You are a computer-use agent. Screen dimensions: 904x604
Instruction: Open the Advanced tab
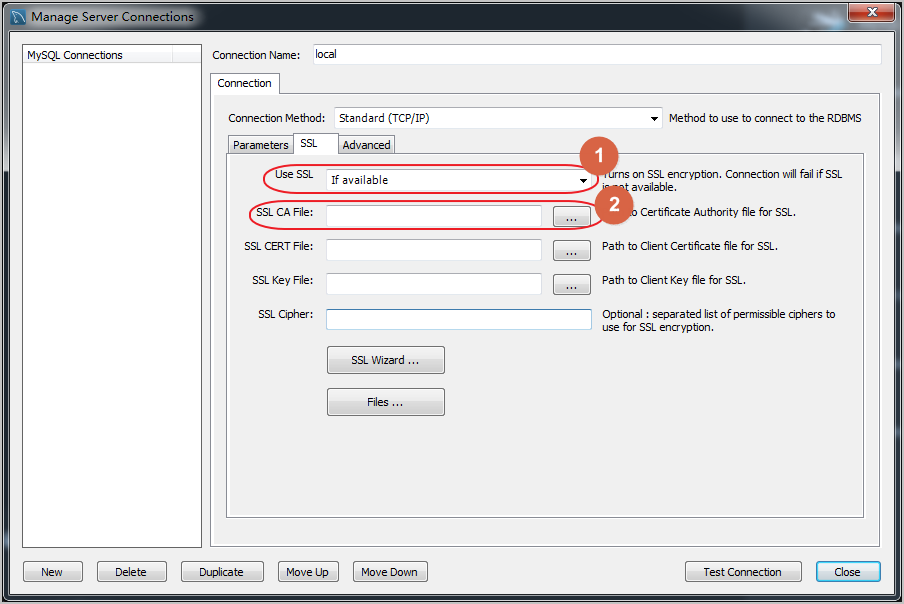[x=367, y=145]
